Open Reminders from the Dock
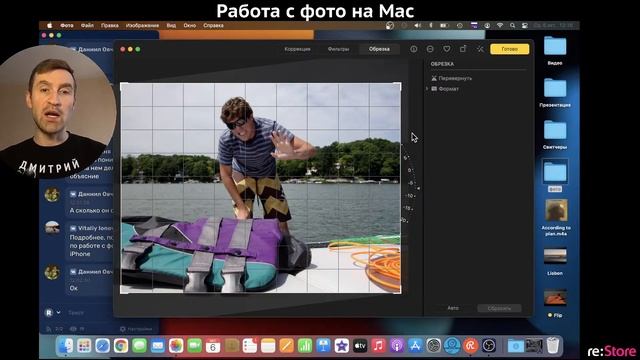640x360 pixels. 249,346
